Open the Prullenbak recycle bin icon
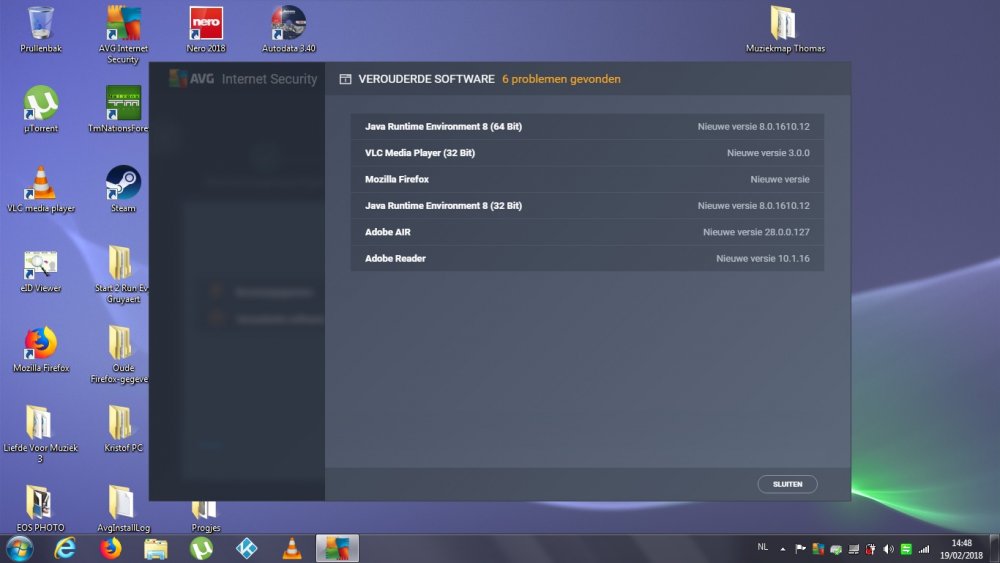The height and width of the screenshot is (563, 1000). coord(41,30)
